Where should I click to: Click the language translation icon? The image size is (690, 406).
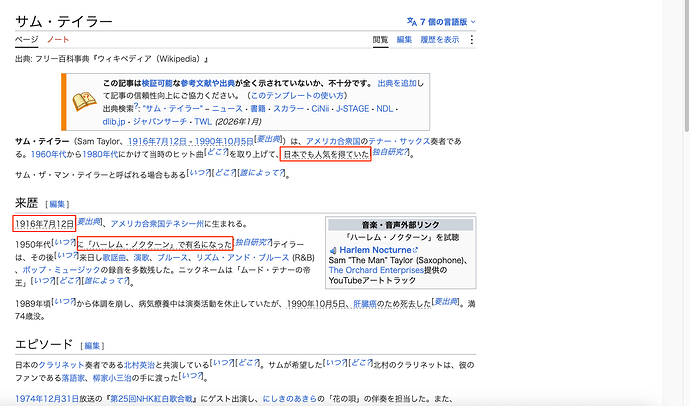click(411, 22)
